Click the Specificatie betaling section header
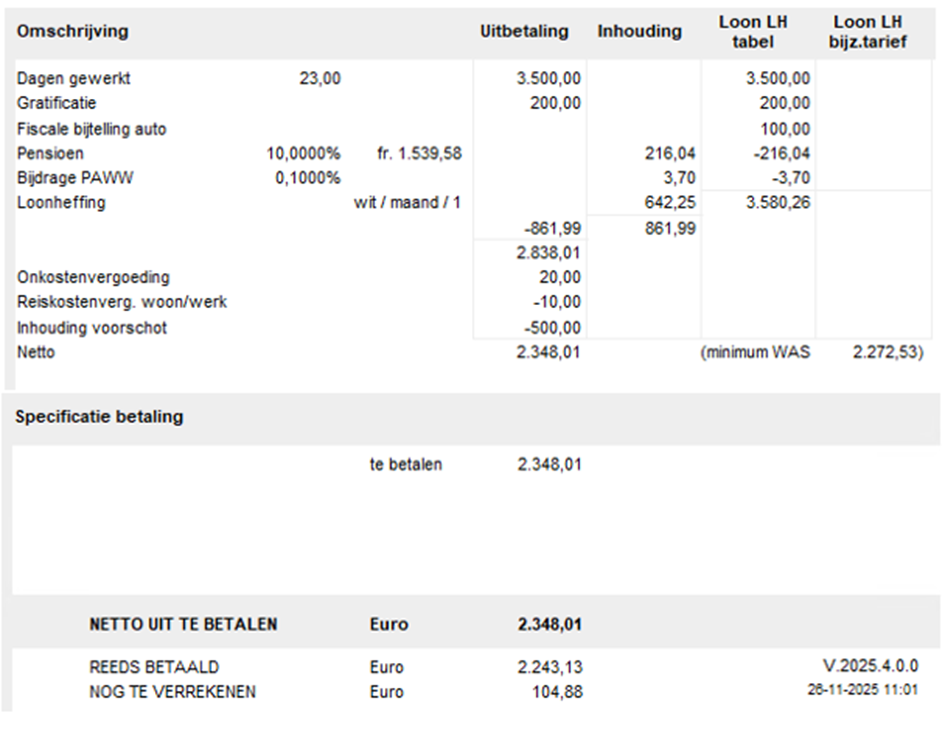 coord(99,417)
